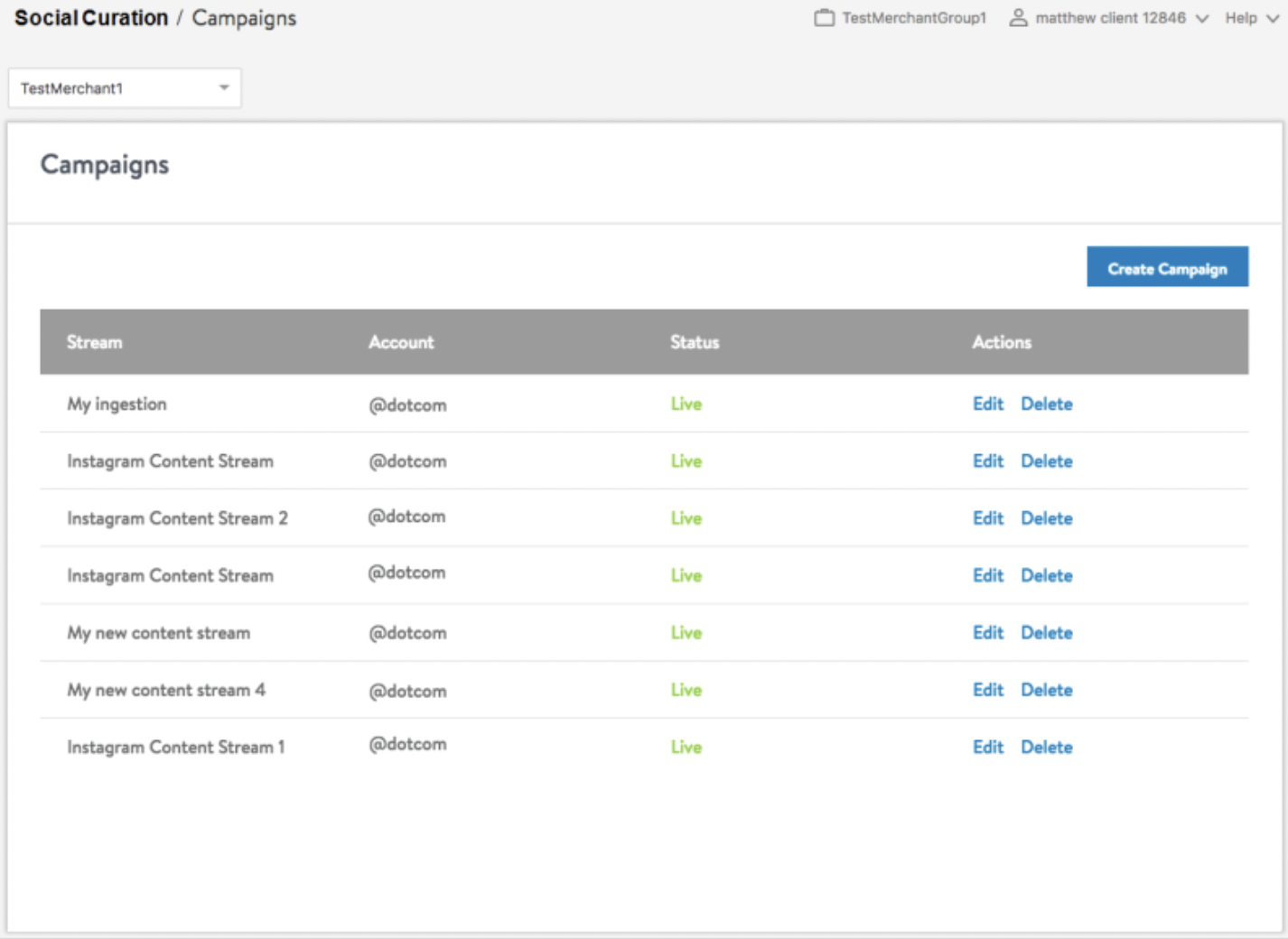This screenshot has height=939, width=1288.
Task: Delete Instagram Content Stream 2
Action: coord(1046,518)
